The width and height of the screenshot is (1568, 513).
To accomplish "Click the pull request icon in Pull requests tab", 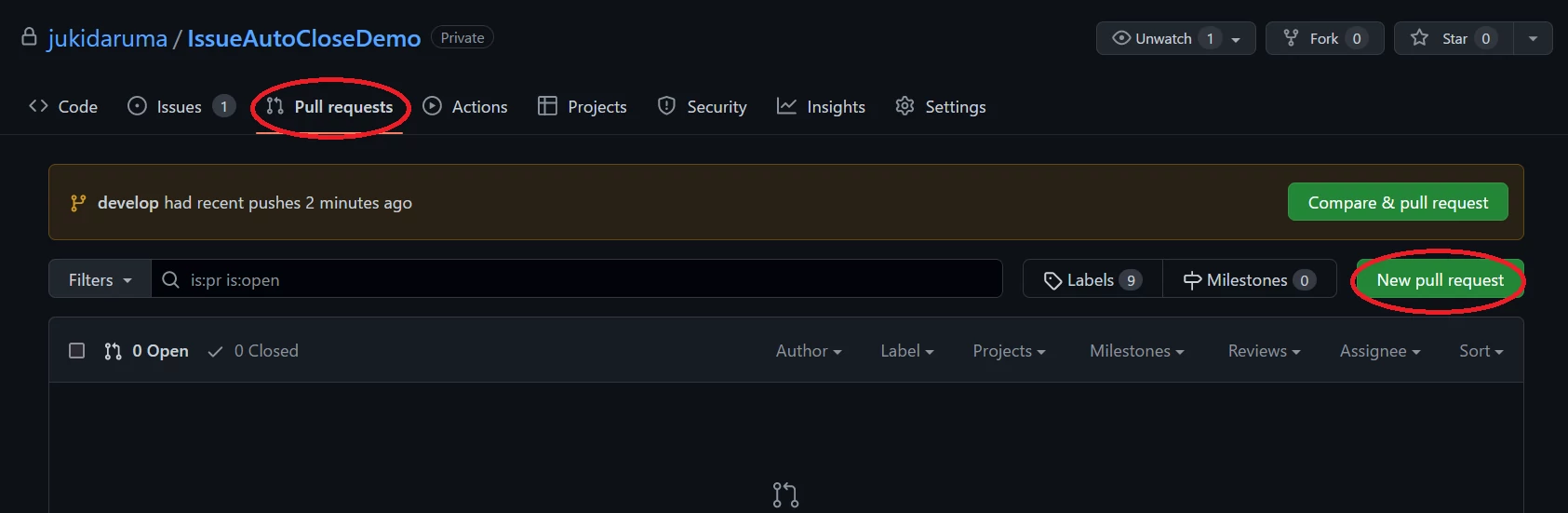I will [275, 106].
